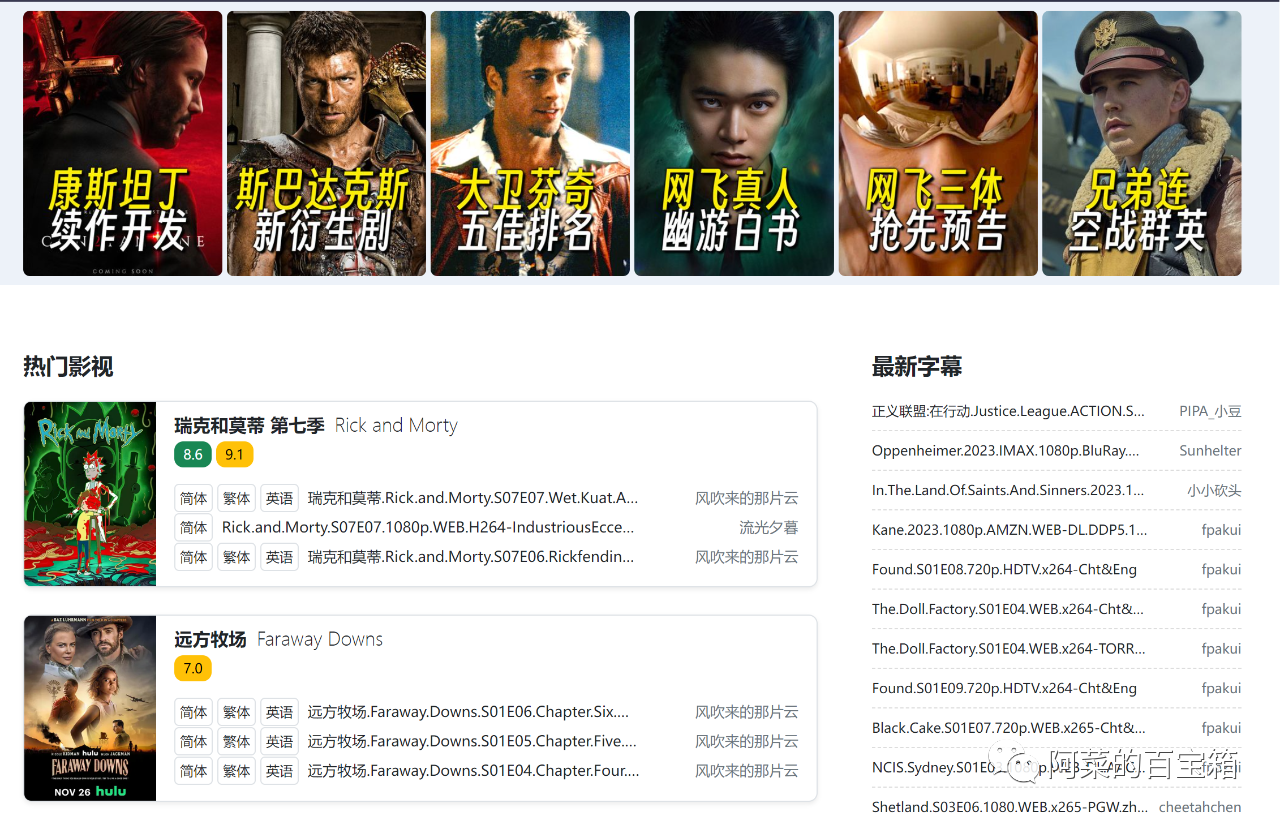Click 简体 tag on the S07E07.Wet.Kuat row
This screenshot has height=821, width=1280.
click(x=193, y=498)
